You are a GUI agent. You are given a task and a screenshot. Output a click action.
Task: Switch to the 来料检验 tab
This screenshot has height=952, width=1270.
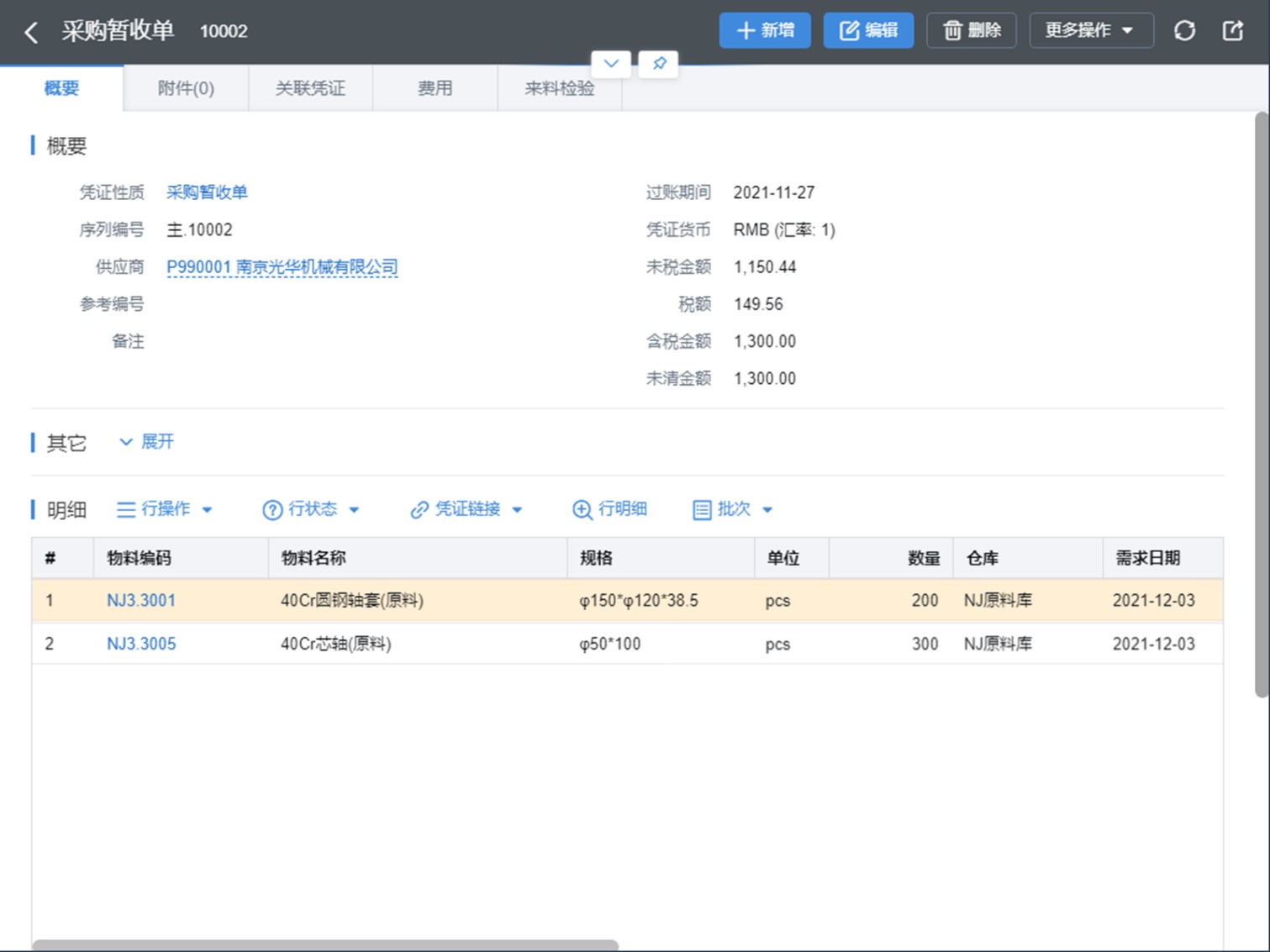click(x=560, y=88)
